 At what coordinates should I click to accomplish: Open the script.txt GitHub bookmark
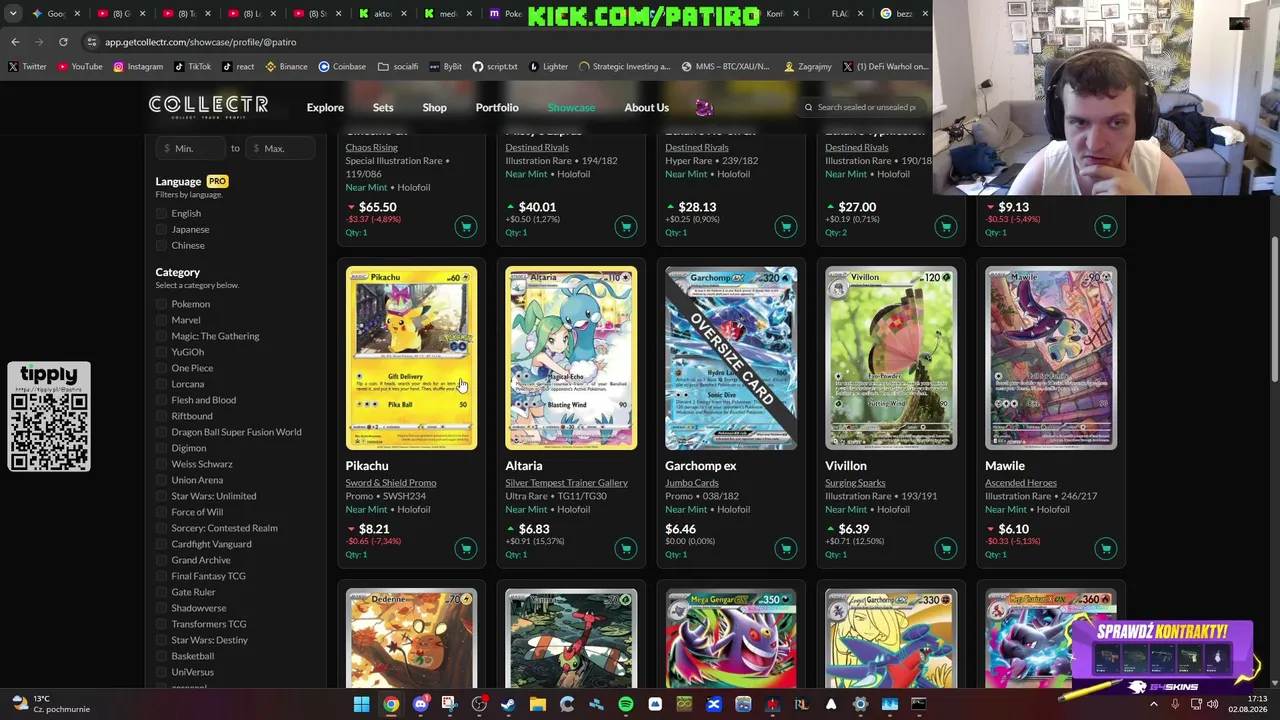click(x=495, y=66)
